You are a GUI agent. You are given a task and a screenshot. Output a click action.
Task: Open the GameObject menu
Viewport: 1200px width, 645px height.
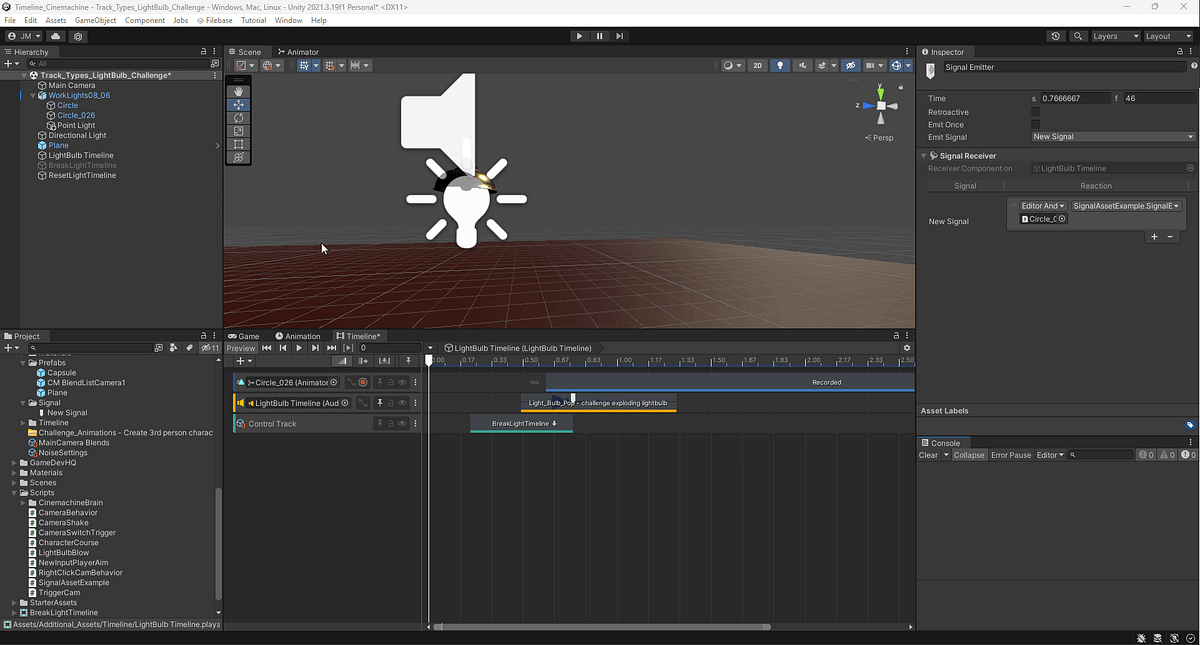click(x=95, y=20)
